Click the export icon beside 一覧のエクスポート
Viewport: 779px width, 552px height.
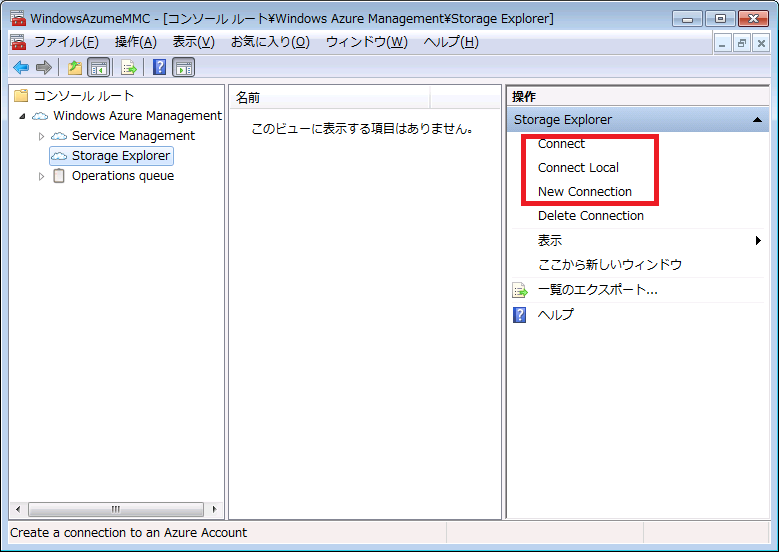click(520, 290)
